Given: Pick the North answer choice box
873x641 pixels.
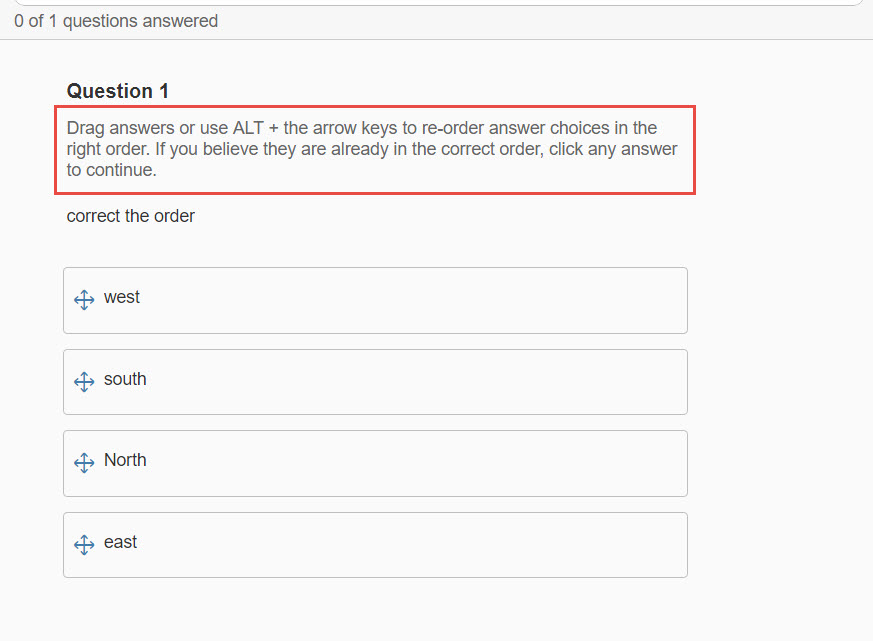Looking at the screenshot, I should (x=375, y=463).
